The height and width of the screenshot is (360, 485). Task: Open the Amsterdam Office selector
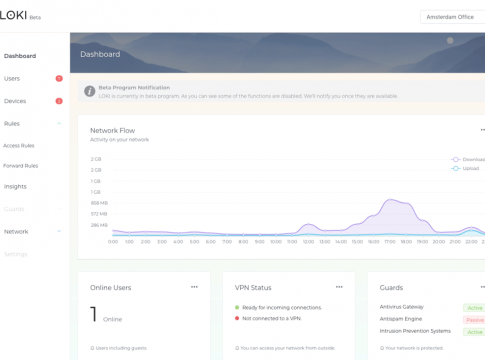point(452,17)
